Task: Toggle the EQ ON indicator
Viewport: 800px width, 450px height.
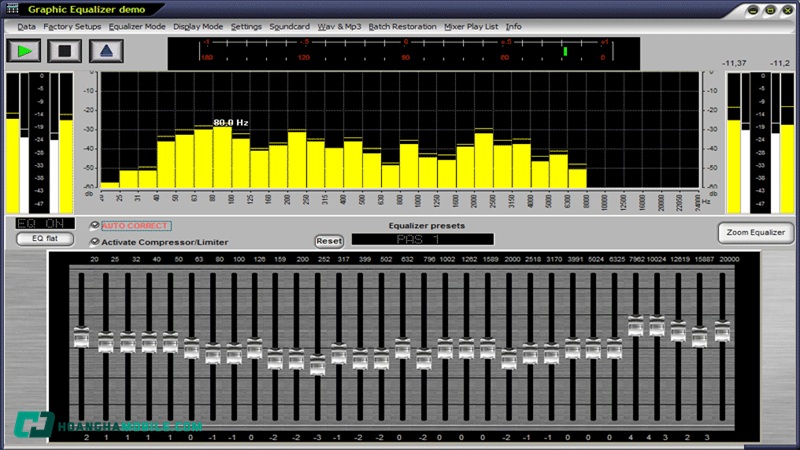Action: click(x=45, y=223)
